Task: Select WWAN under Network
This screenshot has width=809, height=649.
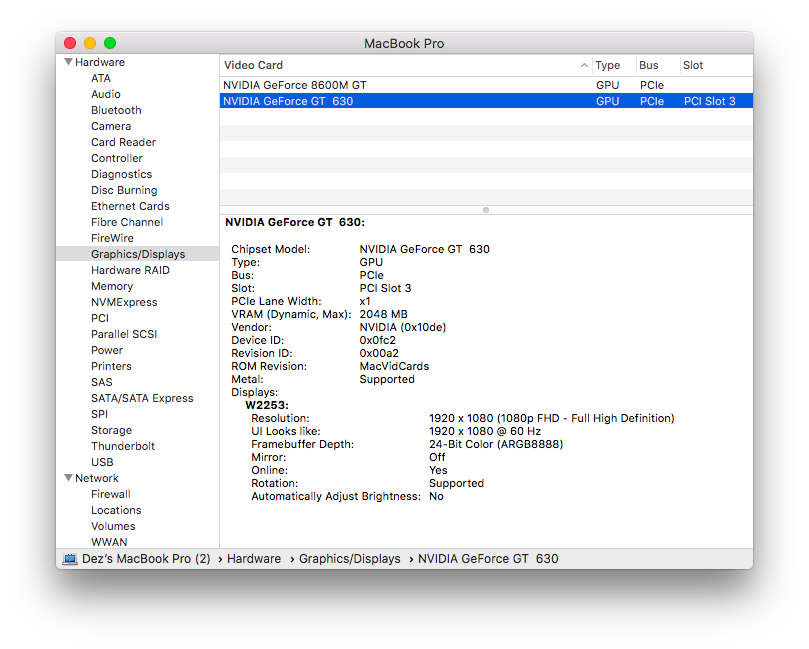Action: [x=109, y=542]
